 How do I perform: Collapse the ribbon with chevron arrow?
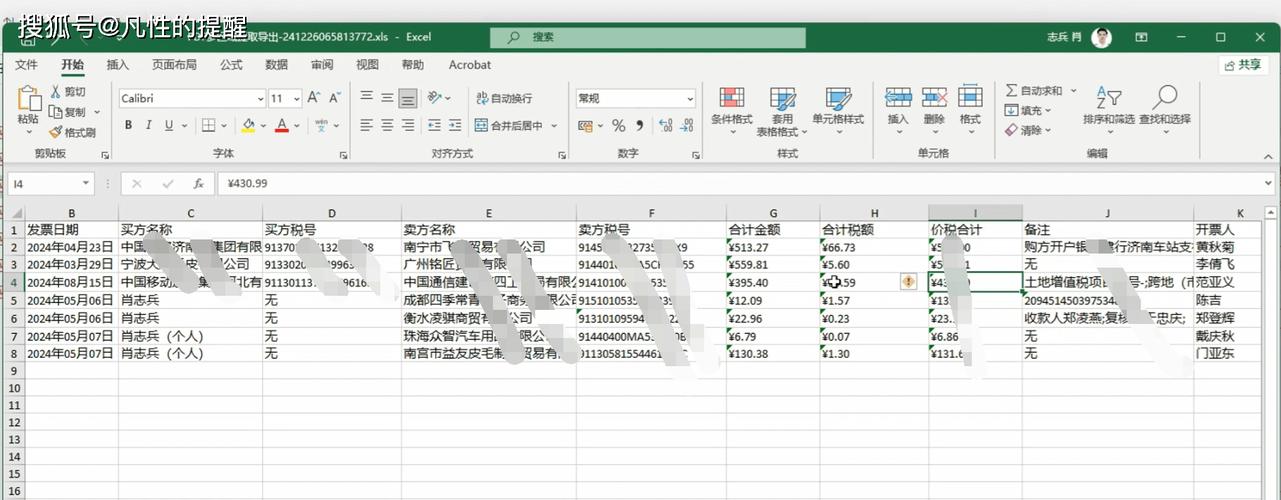(1267, 155)
